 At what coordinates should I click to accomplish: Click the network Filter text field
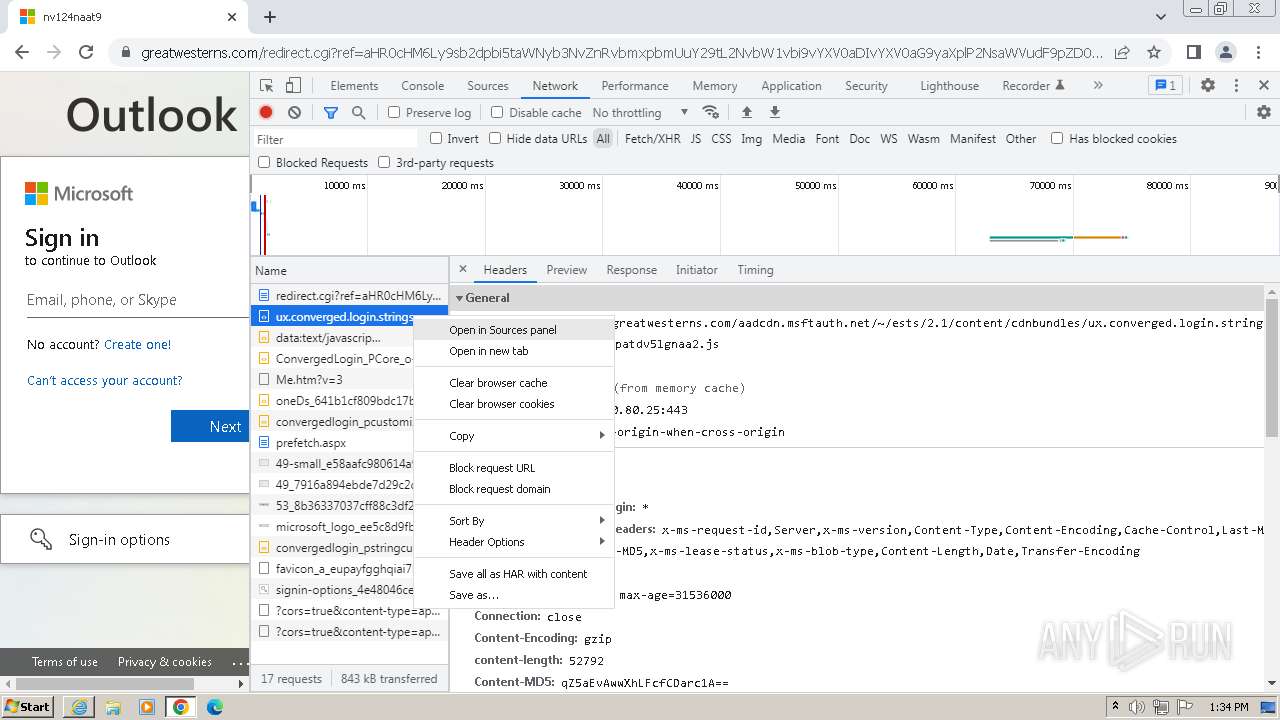(x=336, y=139)
